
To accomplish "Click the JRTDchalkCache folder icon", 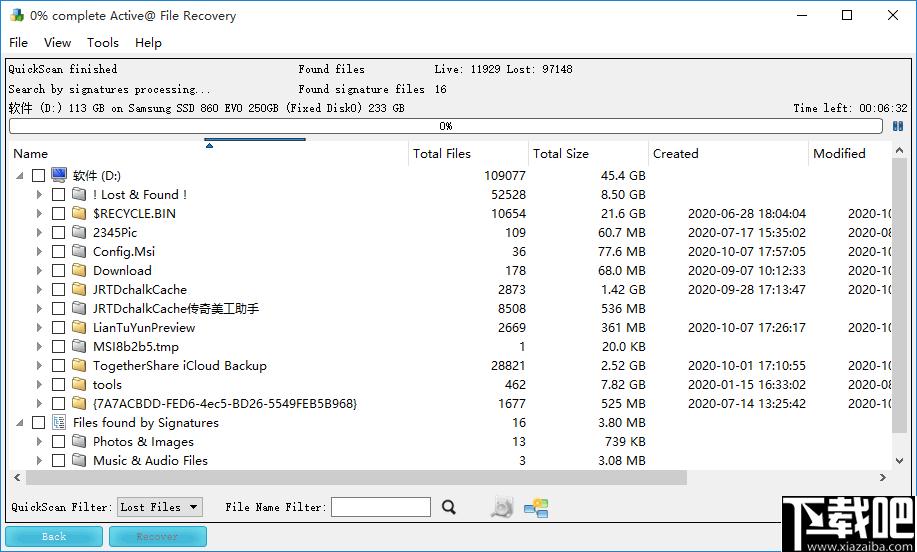I will (79, 289).
